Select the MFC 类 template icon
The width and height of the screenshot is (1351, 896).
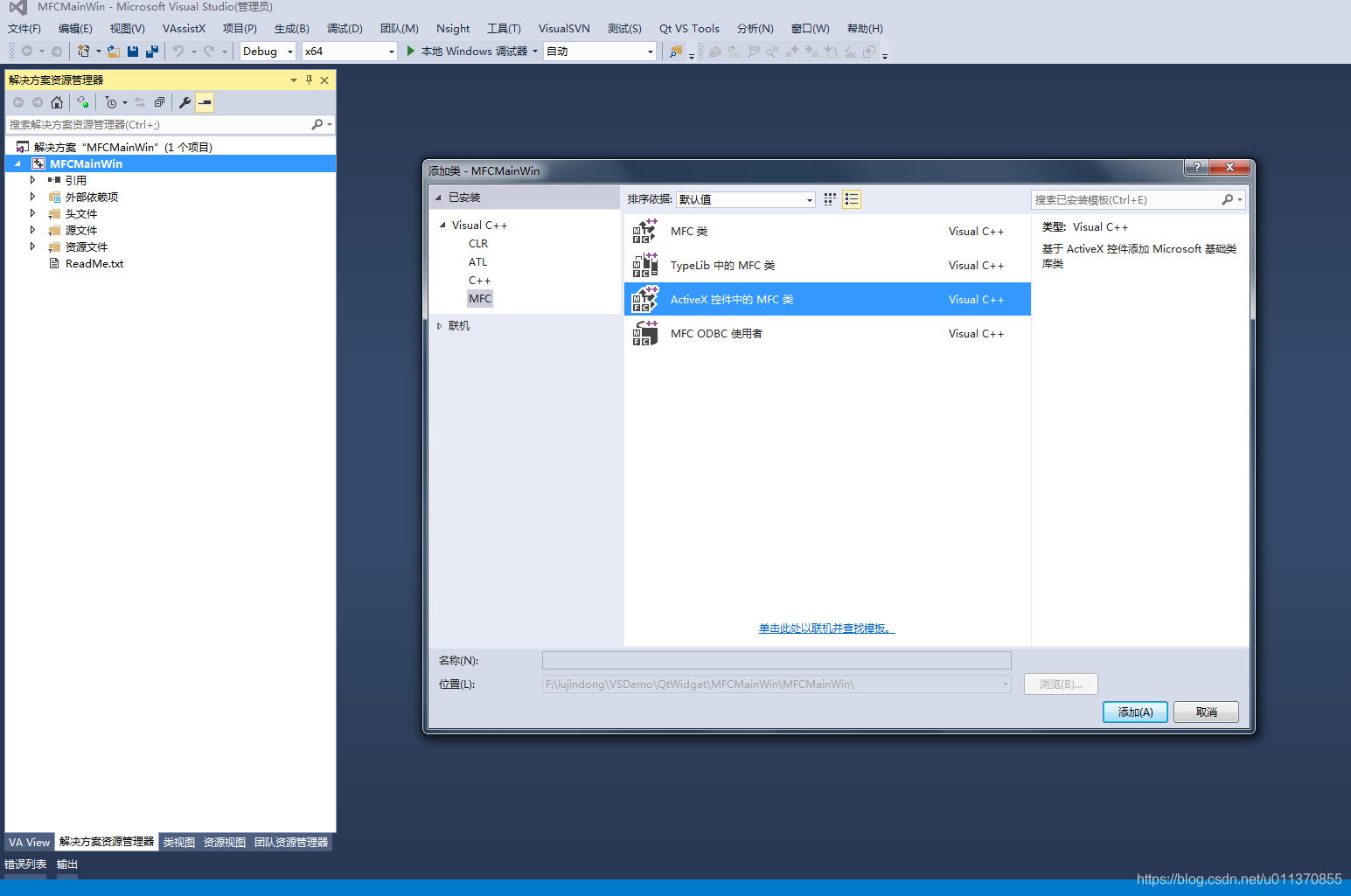pos(645,231)
